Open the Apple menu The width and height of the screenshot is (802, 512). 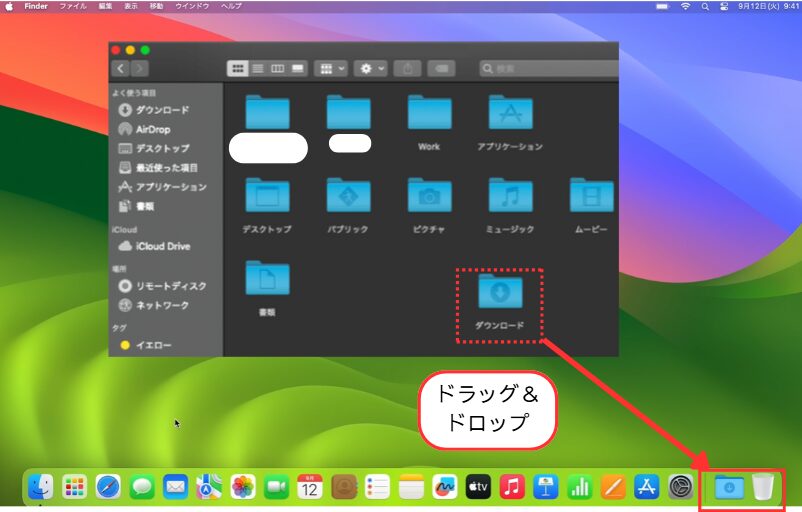coord(10,6)
